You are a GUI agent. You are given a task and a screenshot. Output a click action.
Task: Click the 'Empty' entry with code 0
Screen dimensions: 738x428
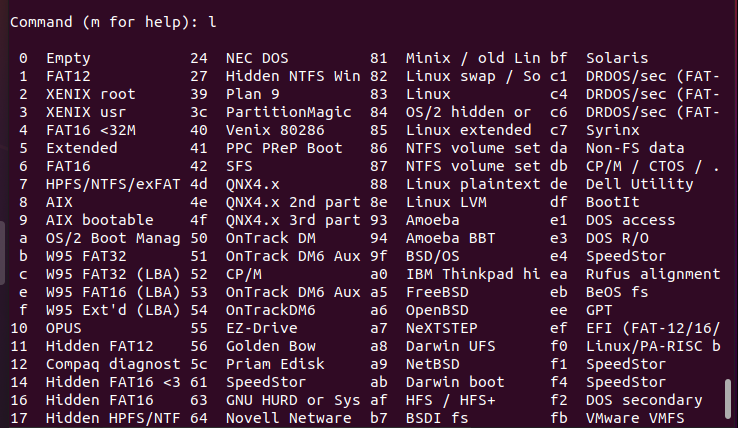pos(68,58)
